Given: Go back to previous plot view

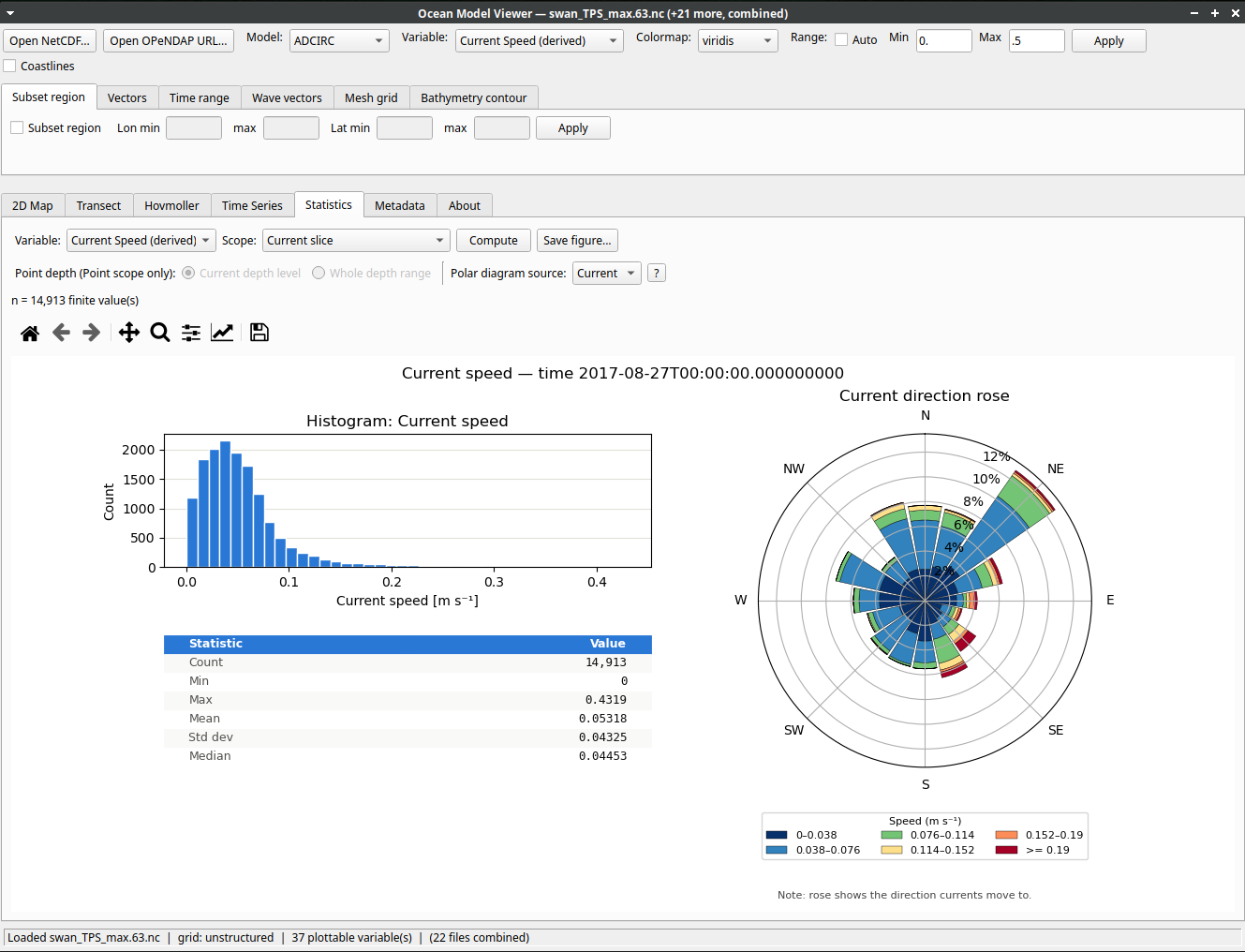Looking at the screenshot, I should (61, 333).
